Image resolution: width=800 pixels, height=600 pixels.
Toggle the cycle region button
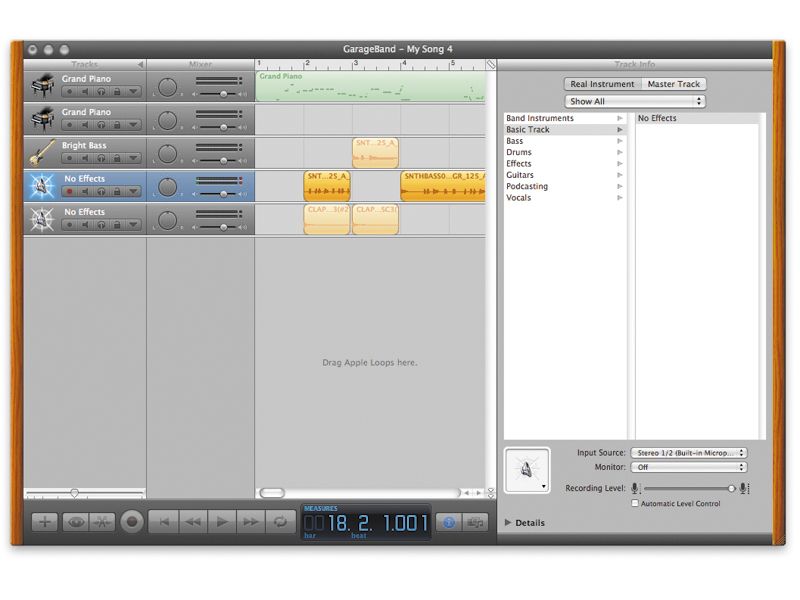pyautogui.click(x=280, y=522)
